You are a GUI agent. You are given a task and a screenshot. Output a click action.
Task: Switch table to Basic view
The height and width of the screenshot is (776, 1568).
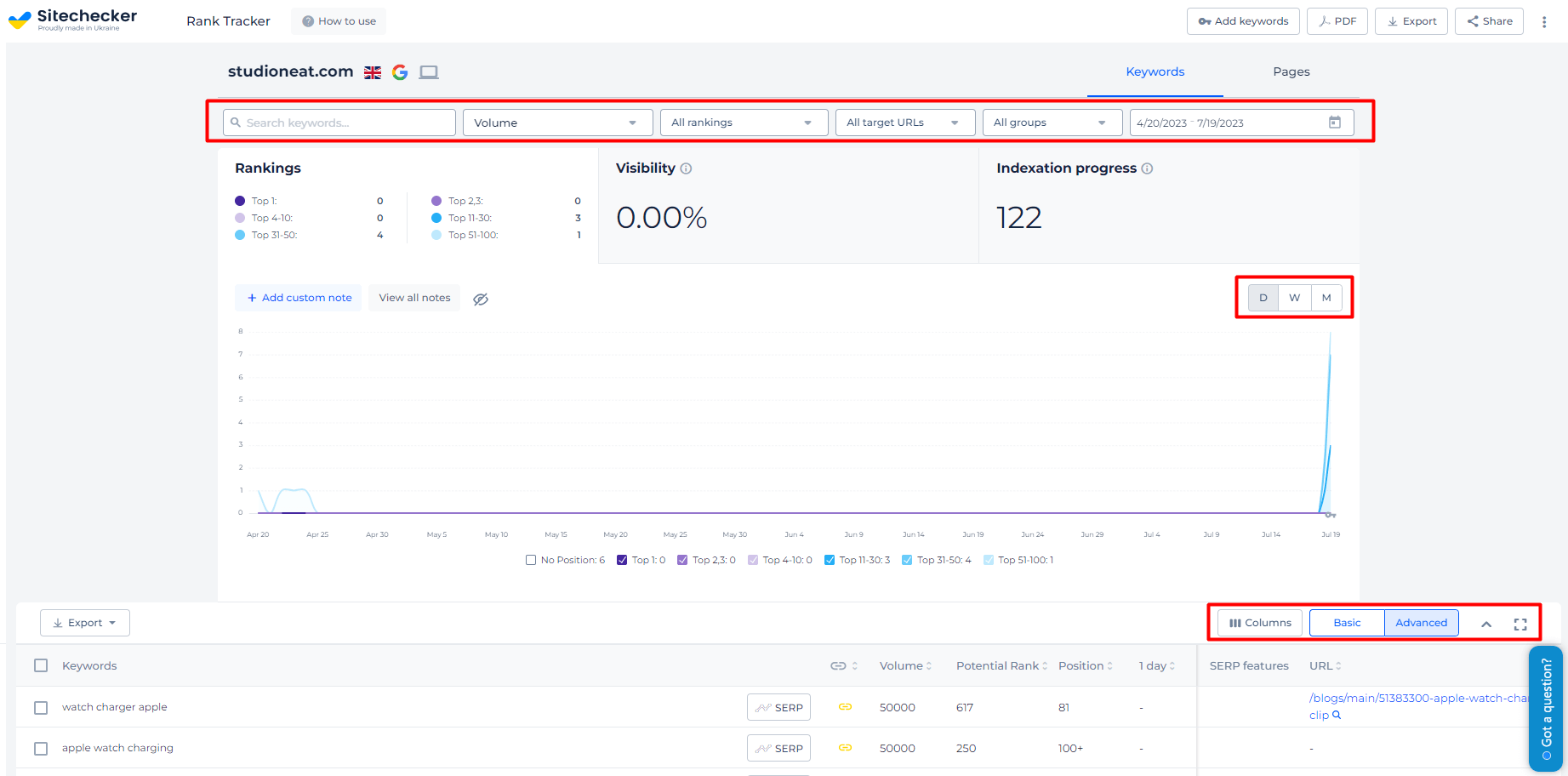[1347, 623]
